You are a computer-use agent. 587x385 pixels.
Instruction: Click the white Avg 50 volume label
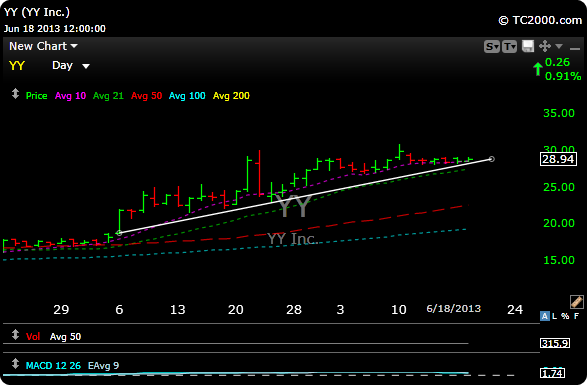click(x=66, y=337)
